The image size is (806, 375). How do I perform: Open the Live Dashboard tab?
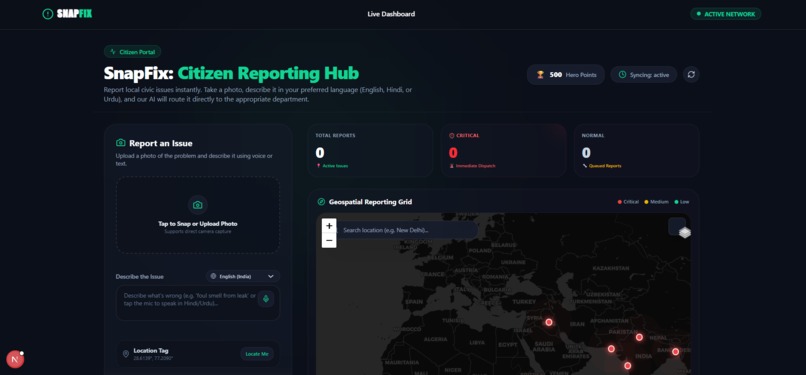pyautogui.click(x=391, y=14)
